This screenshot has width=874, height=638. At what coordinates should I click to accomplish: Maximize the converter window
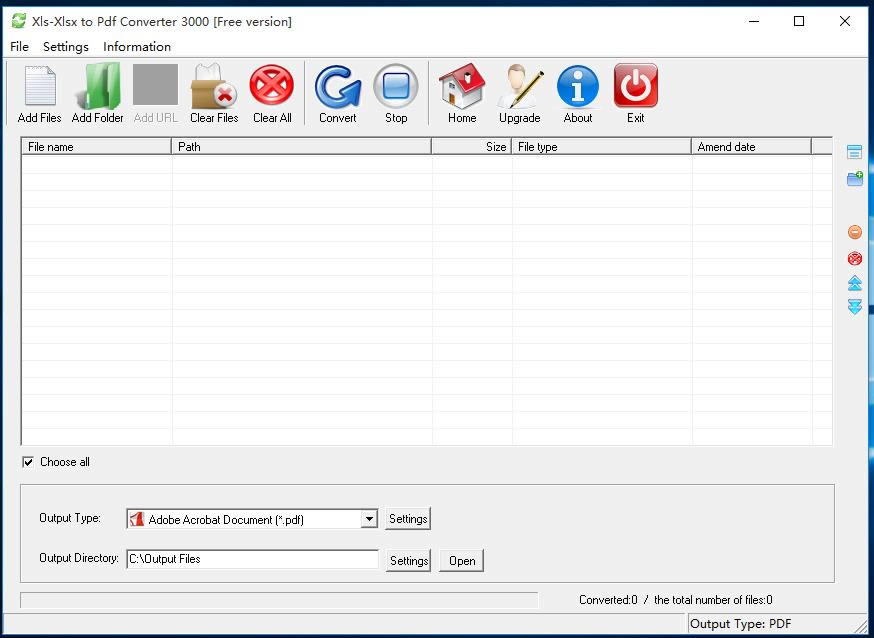point(799,21)
